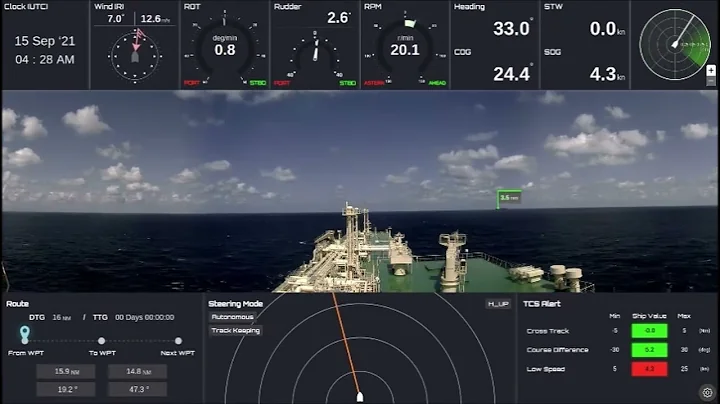
Task: Open the settings gear icon
Action: [708, 393]
